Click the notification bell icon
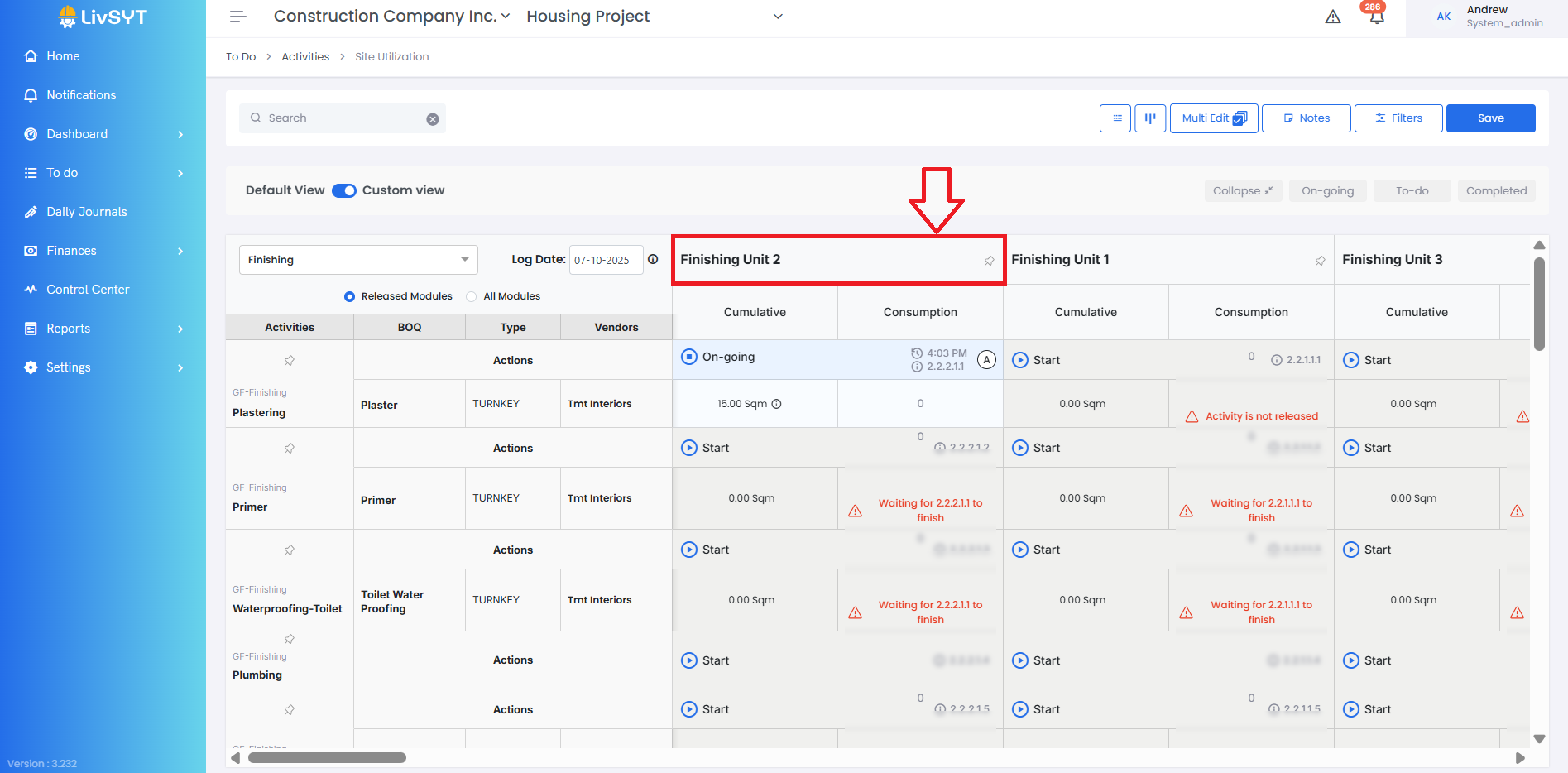 (x=1376, y=17)
